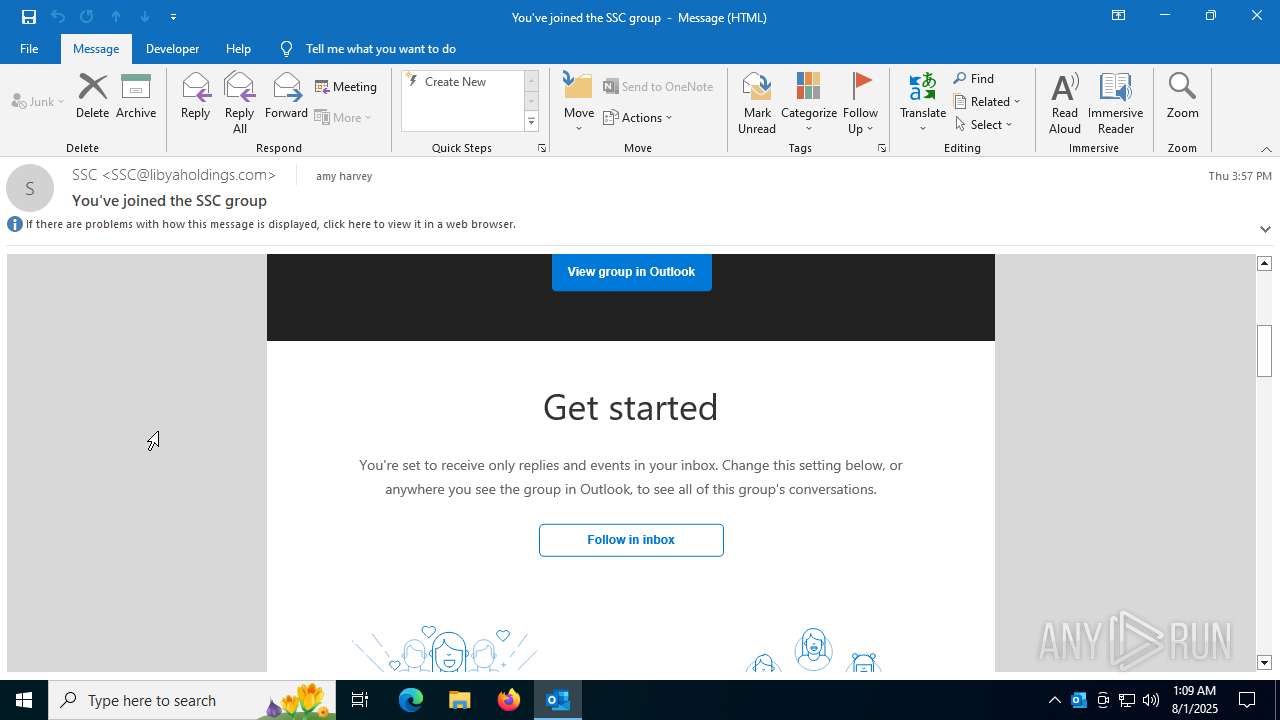Viewport: 1280px width, 720px height.
Task: Click the recipient amy harvey
Action: point(344,176)
